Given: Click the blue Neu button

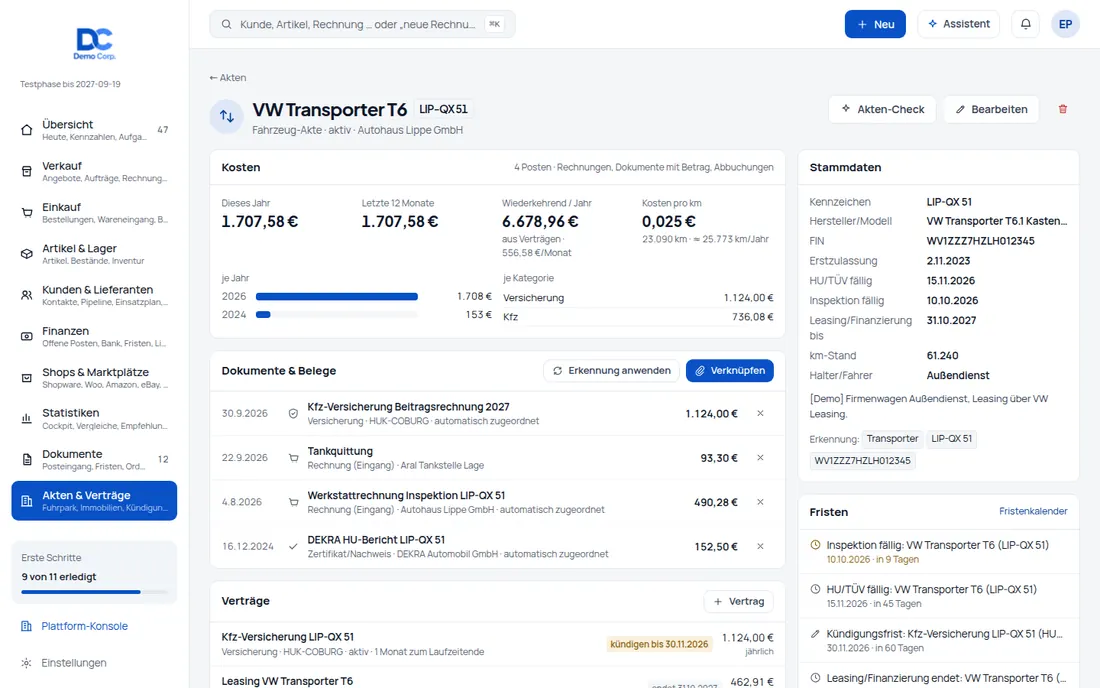Looking at the screenshot, I should coord(875,24).
